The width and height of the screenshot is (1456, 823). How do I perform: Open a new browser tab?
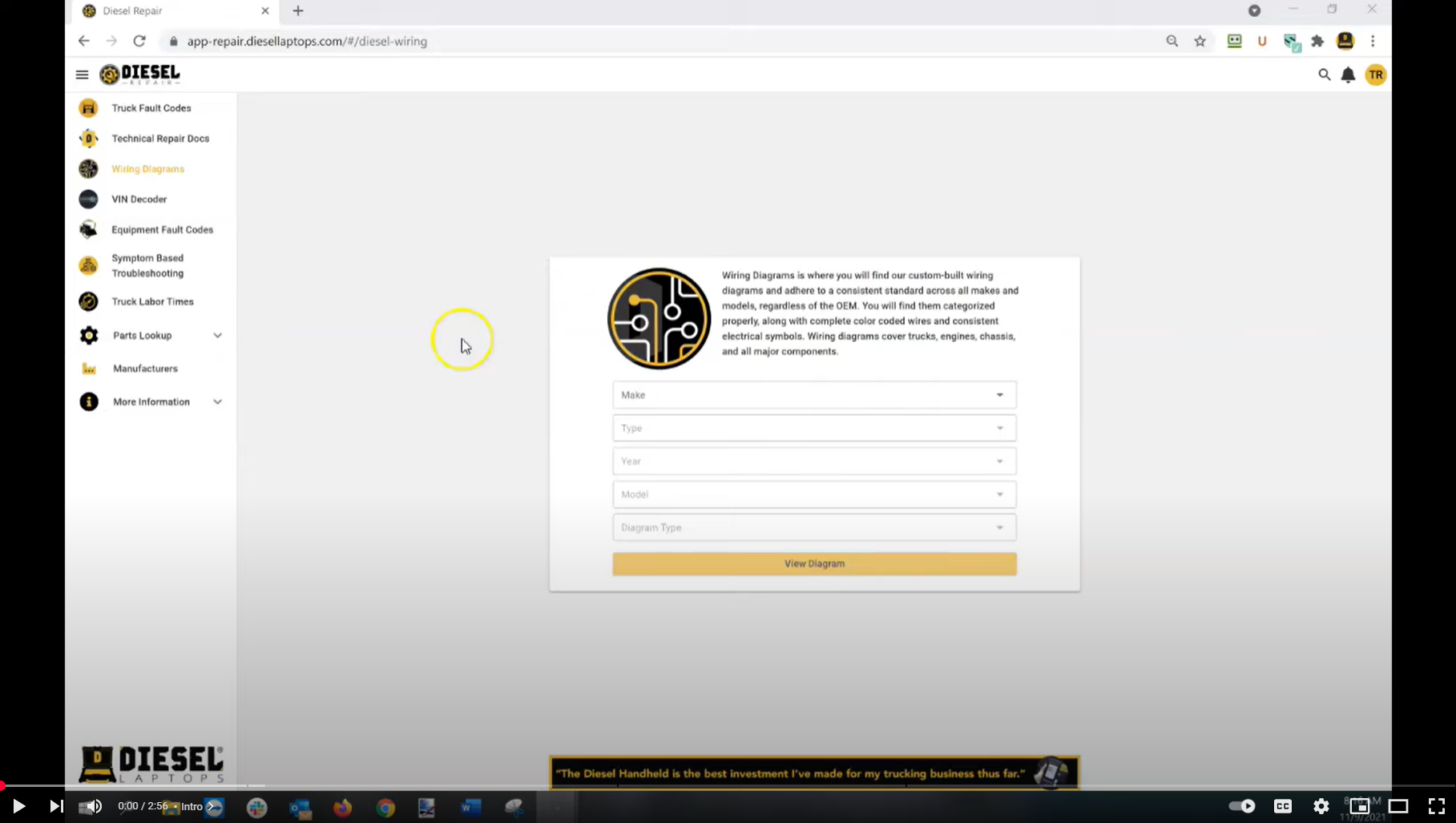pyautogui.click(x=298, y=10)
